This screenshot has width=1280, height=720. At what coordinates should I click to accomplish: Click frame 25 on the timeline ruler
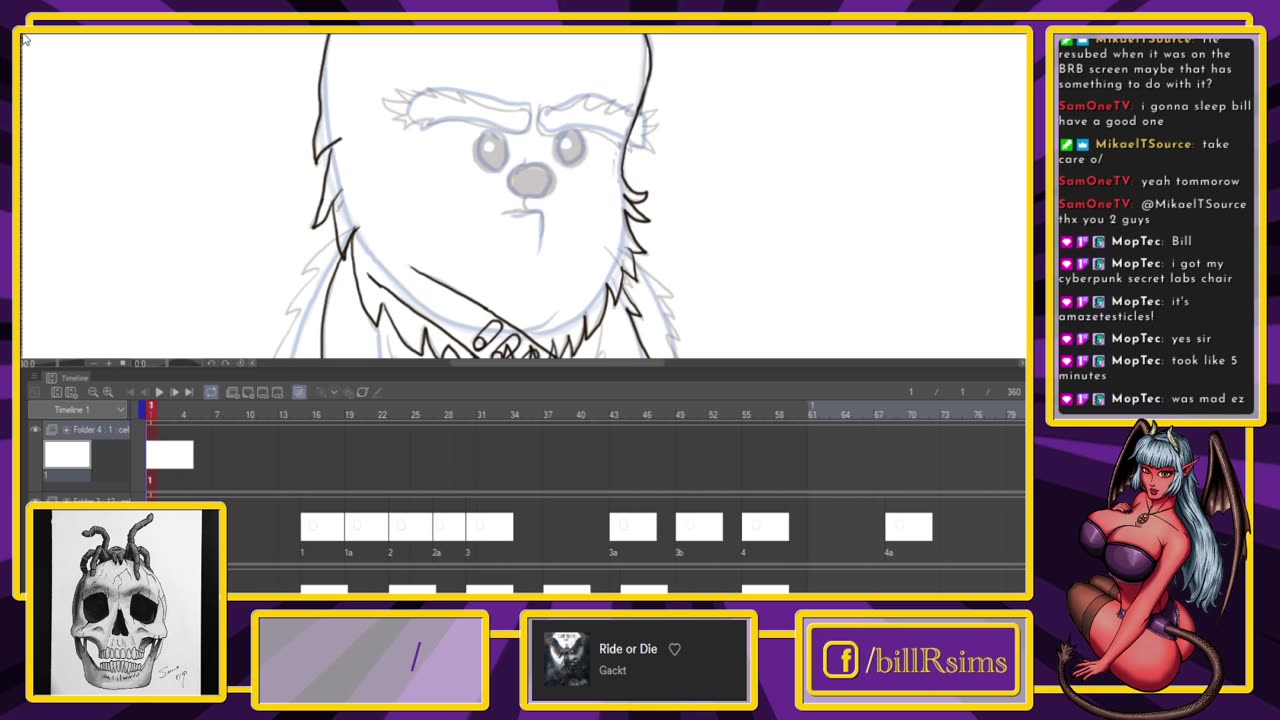coord(415,414)
